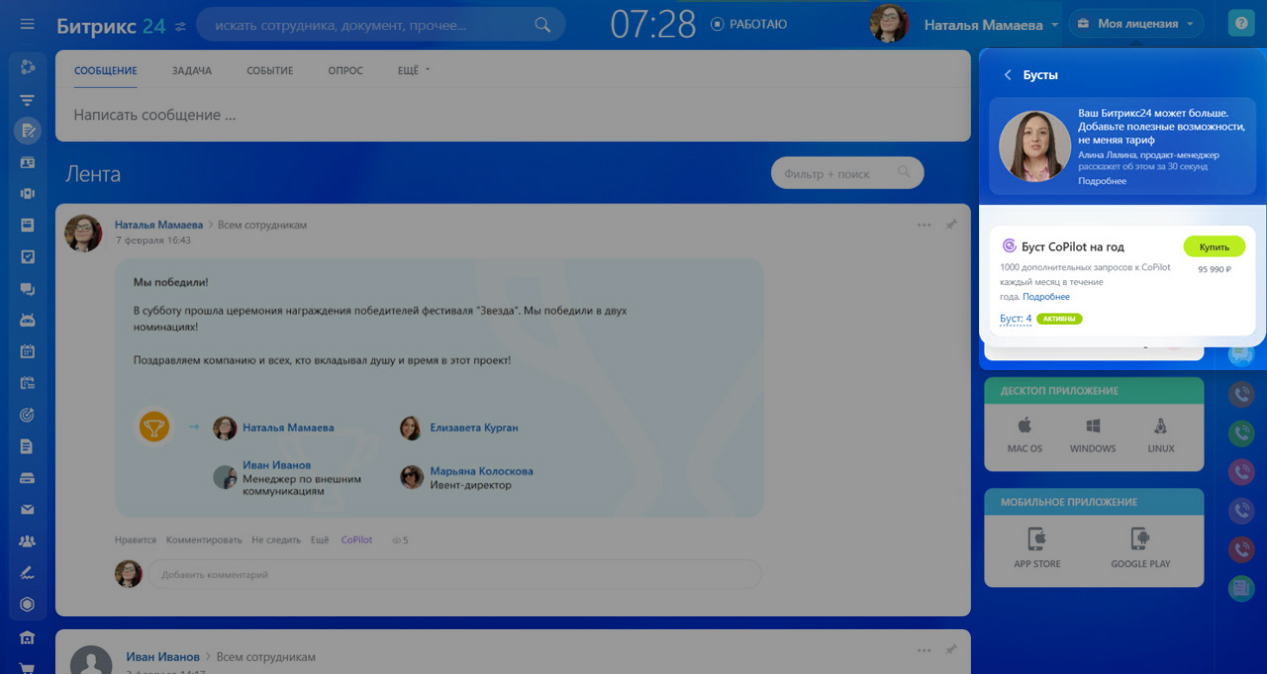The image size is (1267, 674).
Task: Click the 07:28 clock
Action: point(653,24)
